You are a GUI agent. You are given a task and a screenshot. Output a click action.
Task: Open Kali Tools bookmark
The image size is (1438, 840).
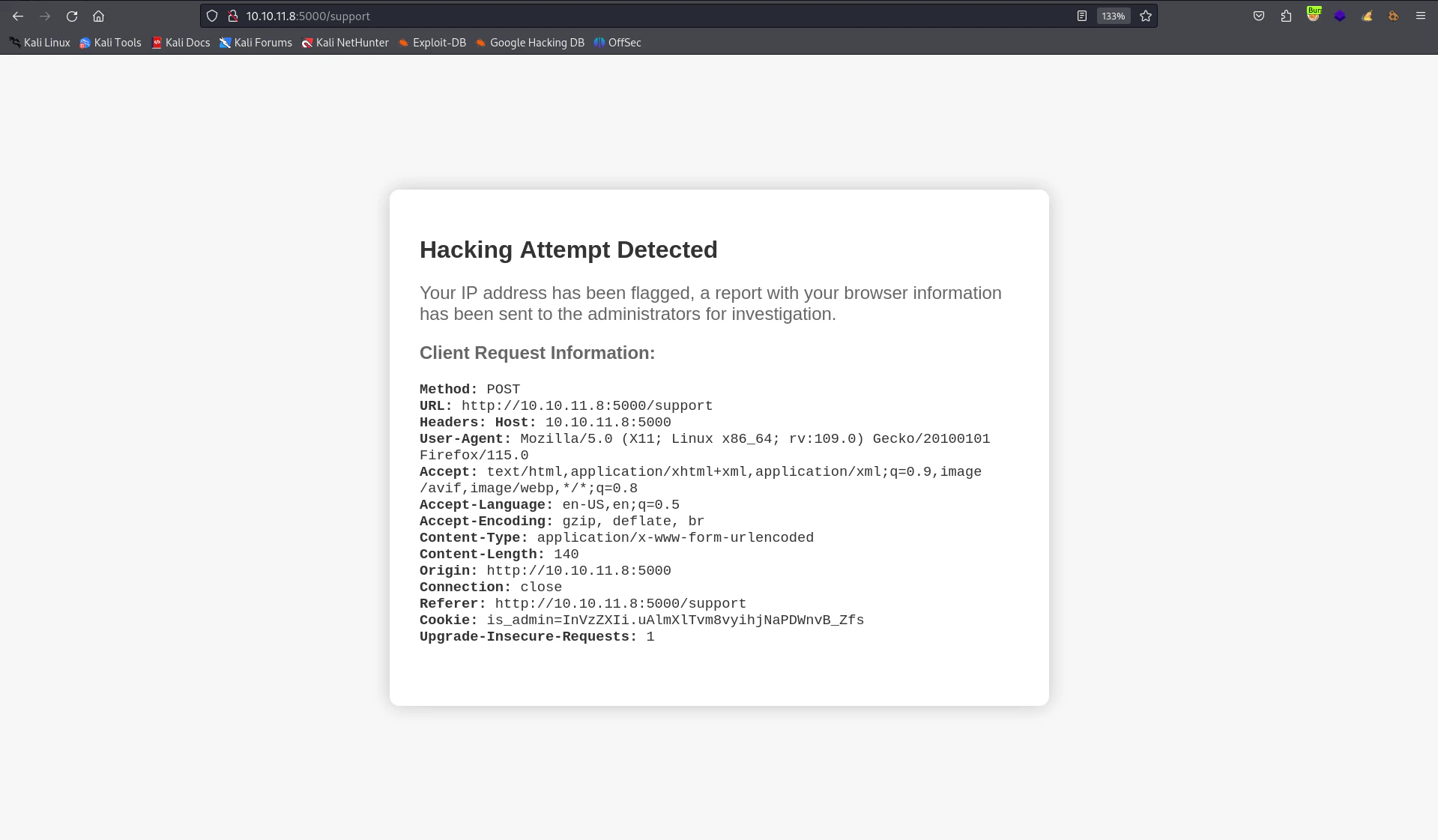click(110, 43)
